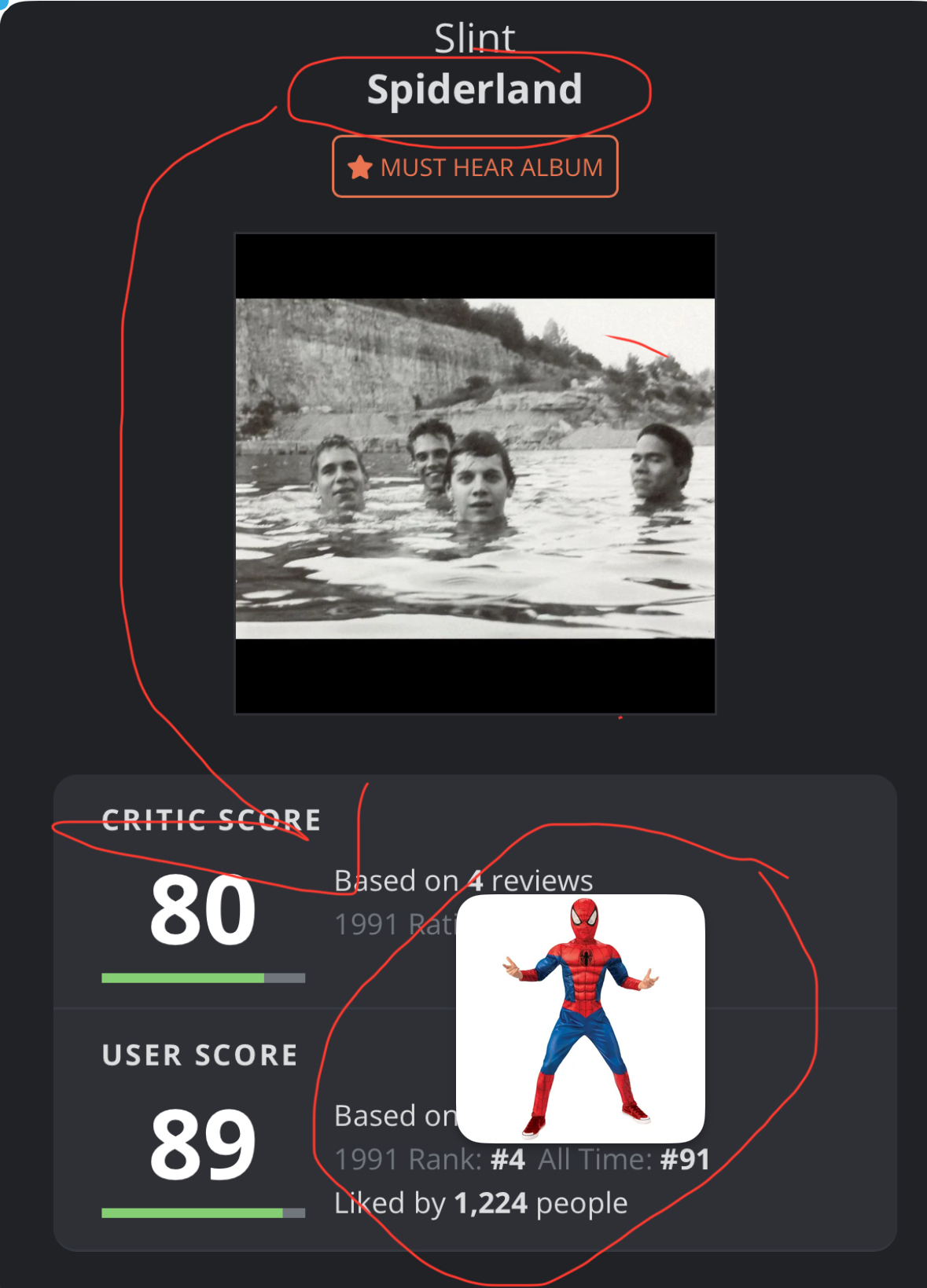Click the star icon in Must Hear badge
The width and height of the screenshot is (927, 1288).
(x=360, y=167)
